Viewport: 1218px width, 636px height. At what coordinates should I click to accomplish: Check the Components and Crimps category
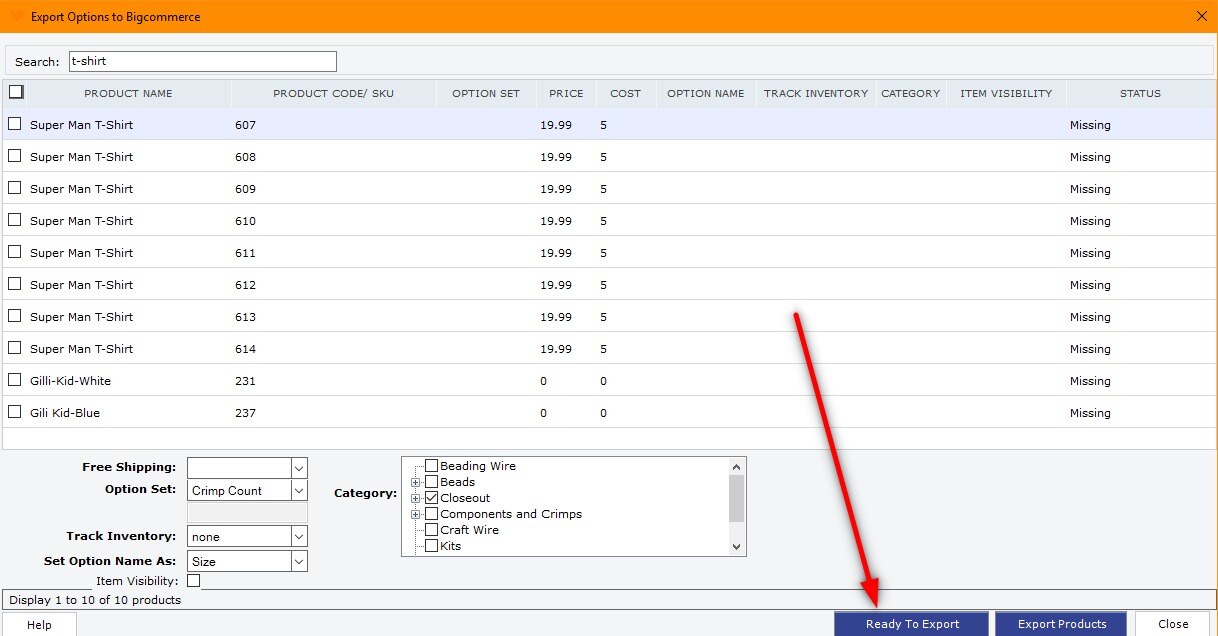click(432, 514)
